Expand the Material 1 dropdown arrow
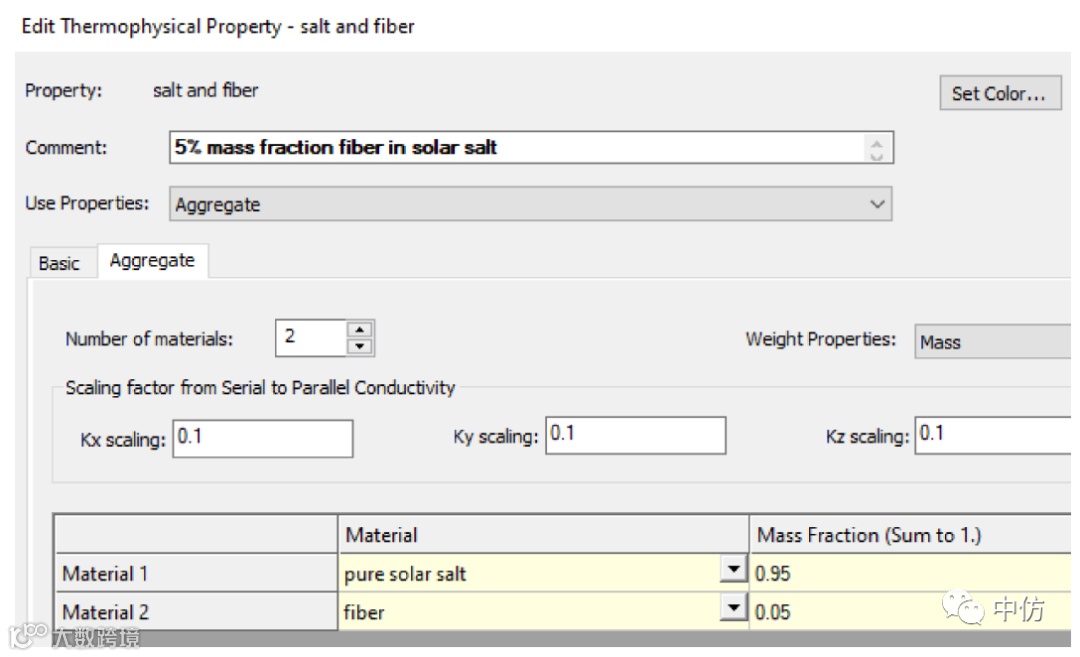1080x657 pixels. click(x=735, y=572)
